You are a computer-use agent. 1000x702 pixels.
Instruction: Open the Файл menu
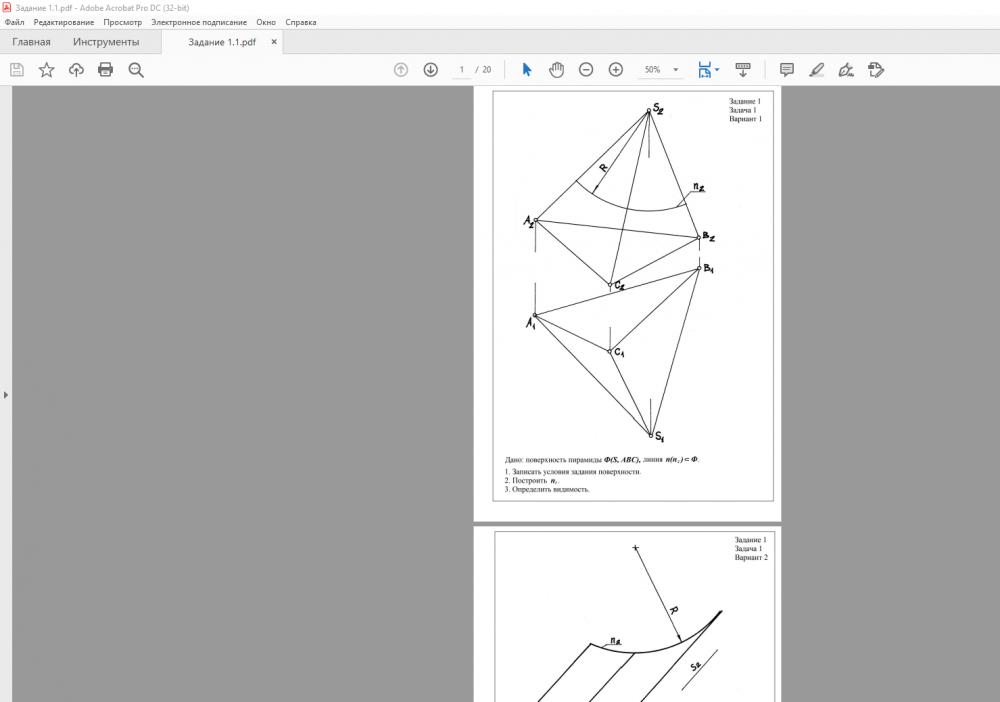click(x=15, y=22)
